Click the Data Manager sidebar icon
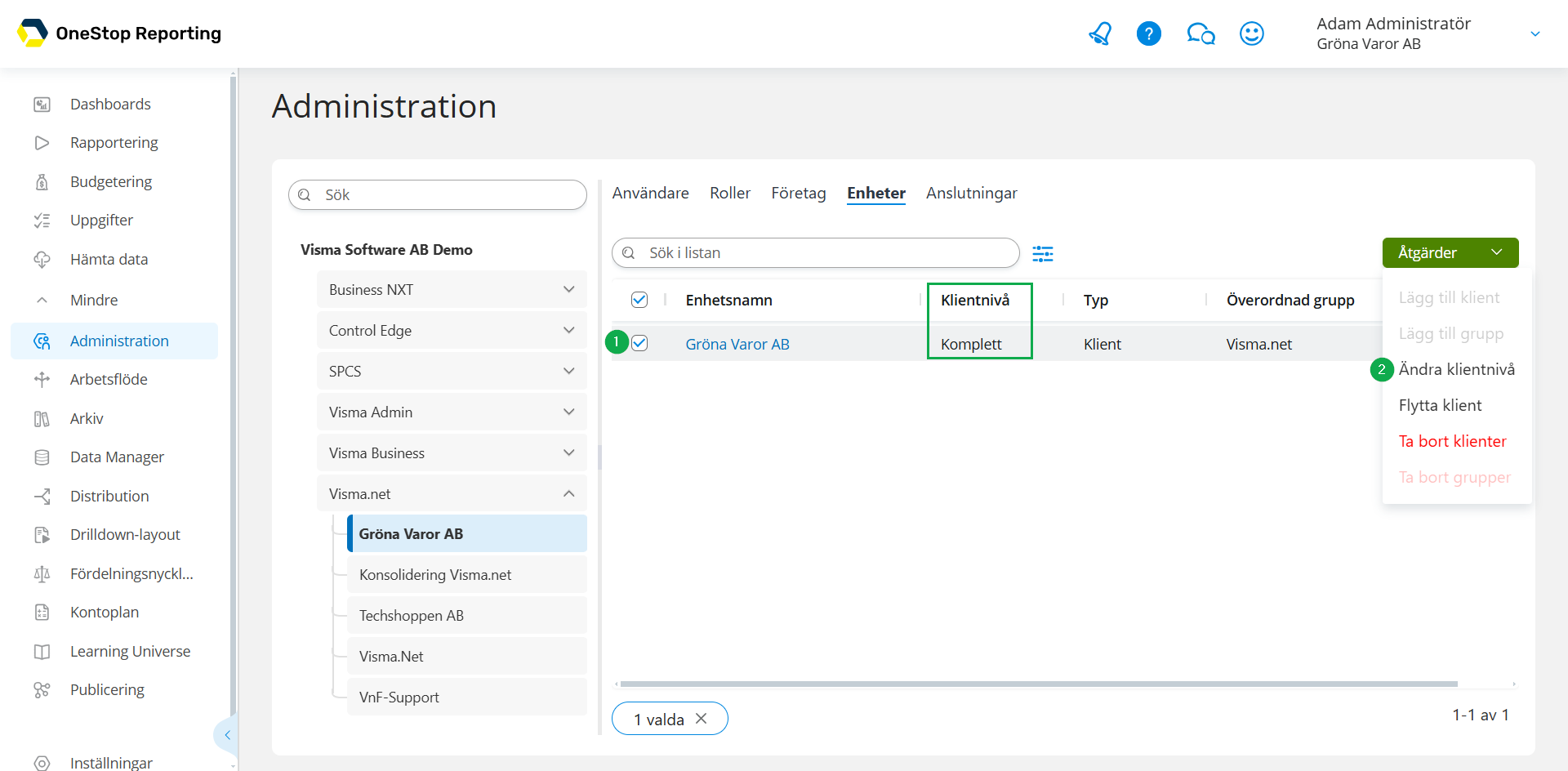Screen dimensions: 1568x771 42,457
